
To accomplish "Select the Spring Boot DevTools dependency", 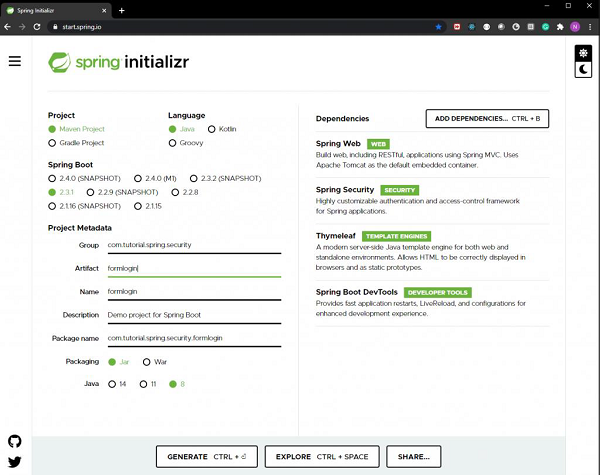I will pyautogui.click(x=432, y=303).
